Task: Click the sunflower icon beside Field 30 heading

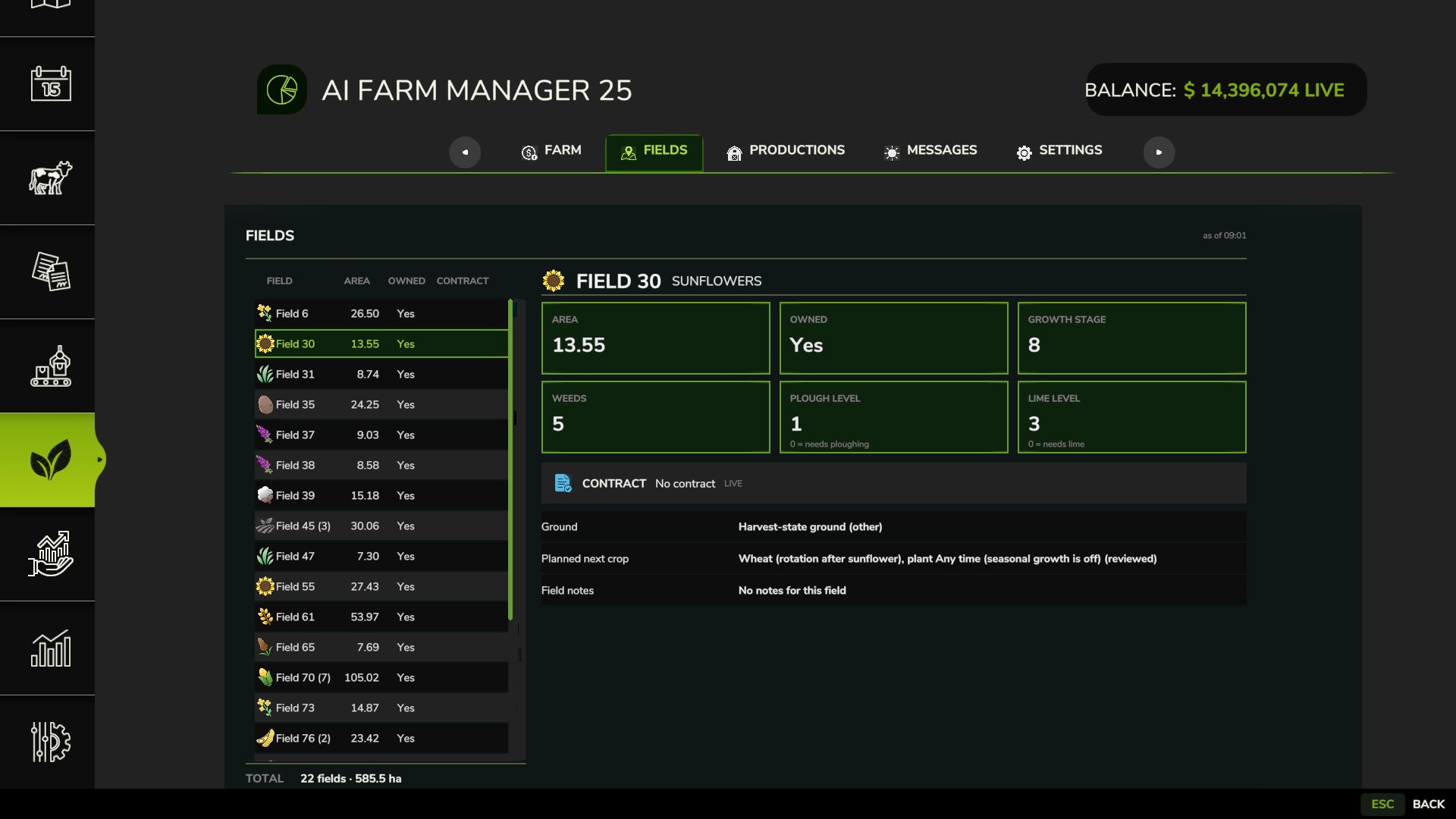Action: [x=554, y=281]
